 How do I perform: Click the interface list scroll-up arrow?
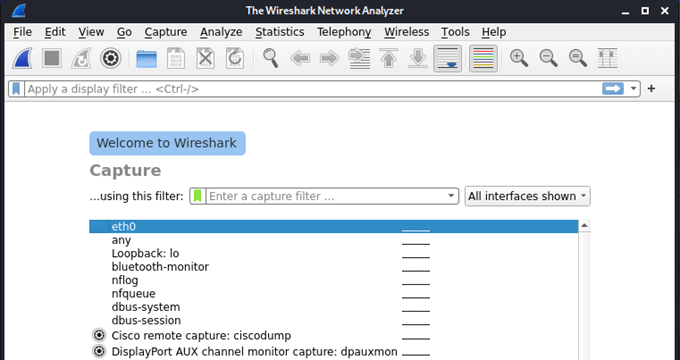pyautogui.click(x=584, y=226)
